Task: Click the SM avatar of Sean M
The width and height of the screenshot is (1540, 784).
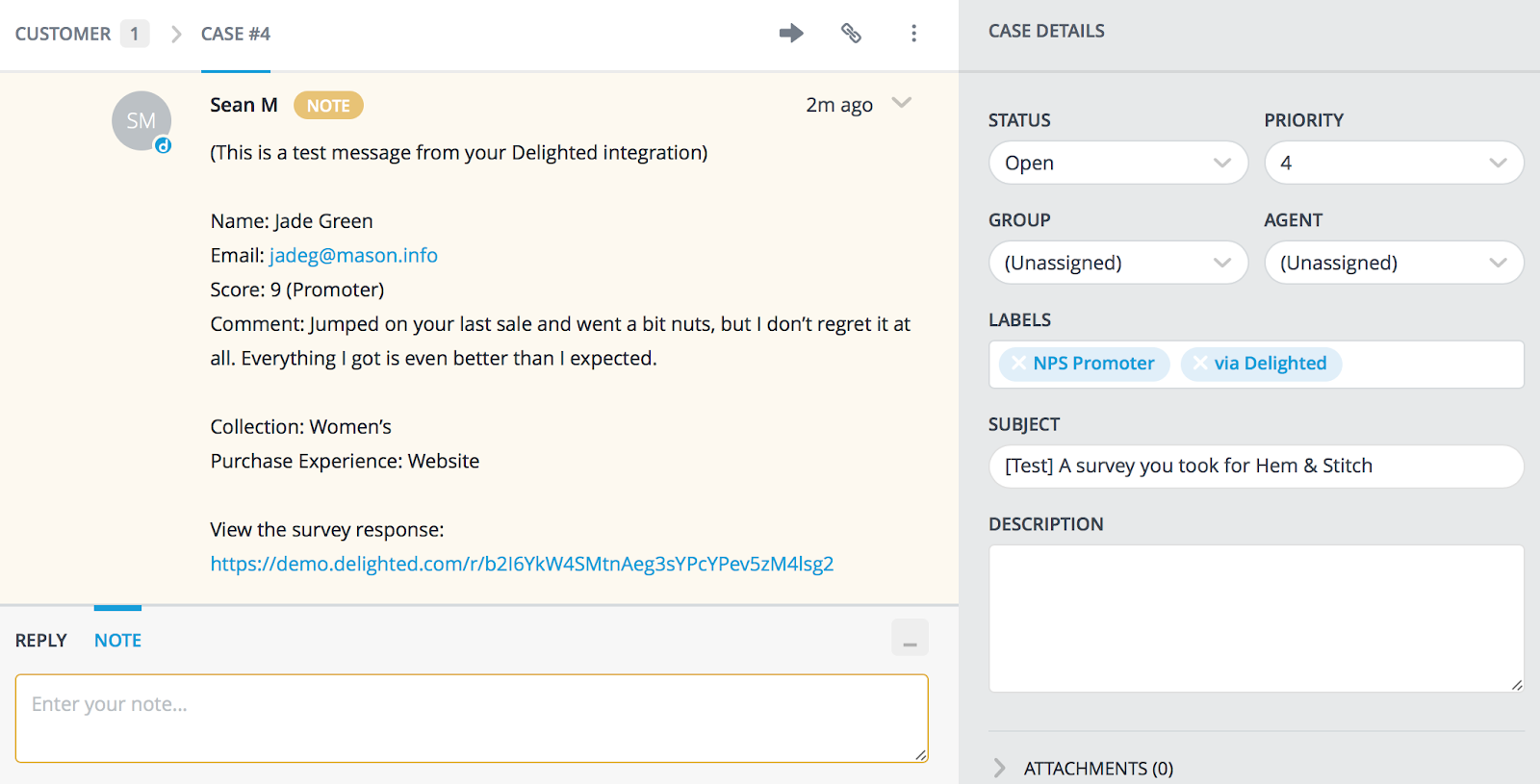Action: point(141,121)
